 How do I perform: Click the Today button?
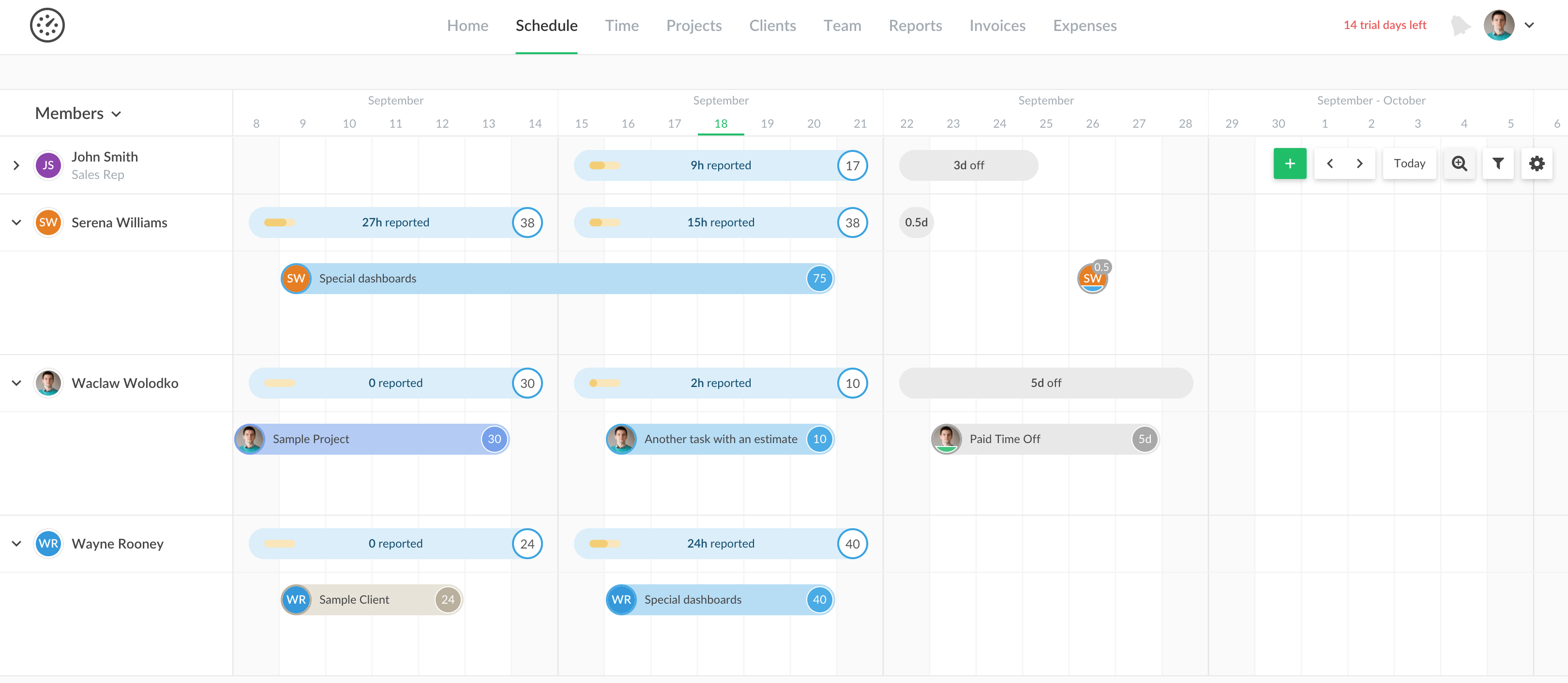[x=1409, y=163]
